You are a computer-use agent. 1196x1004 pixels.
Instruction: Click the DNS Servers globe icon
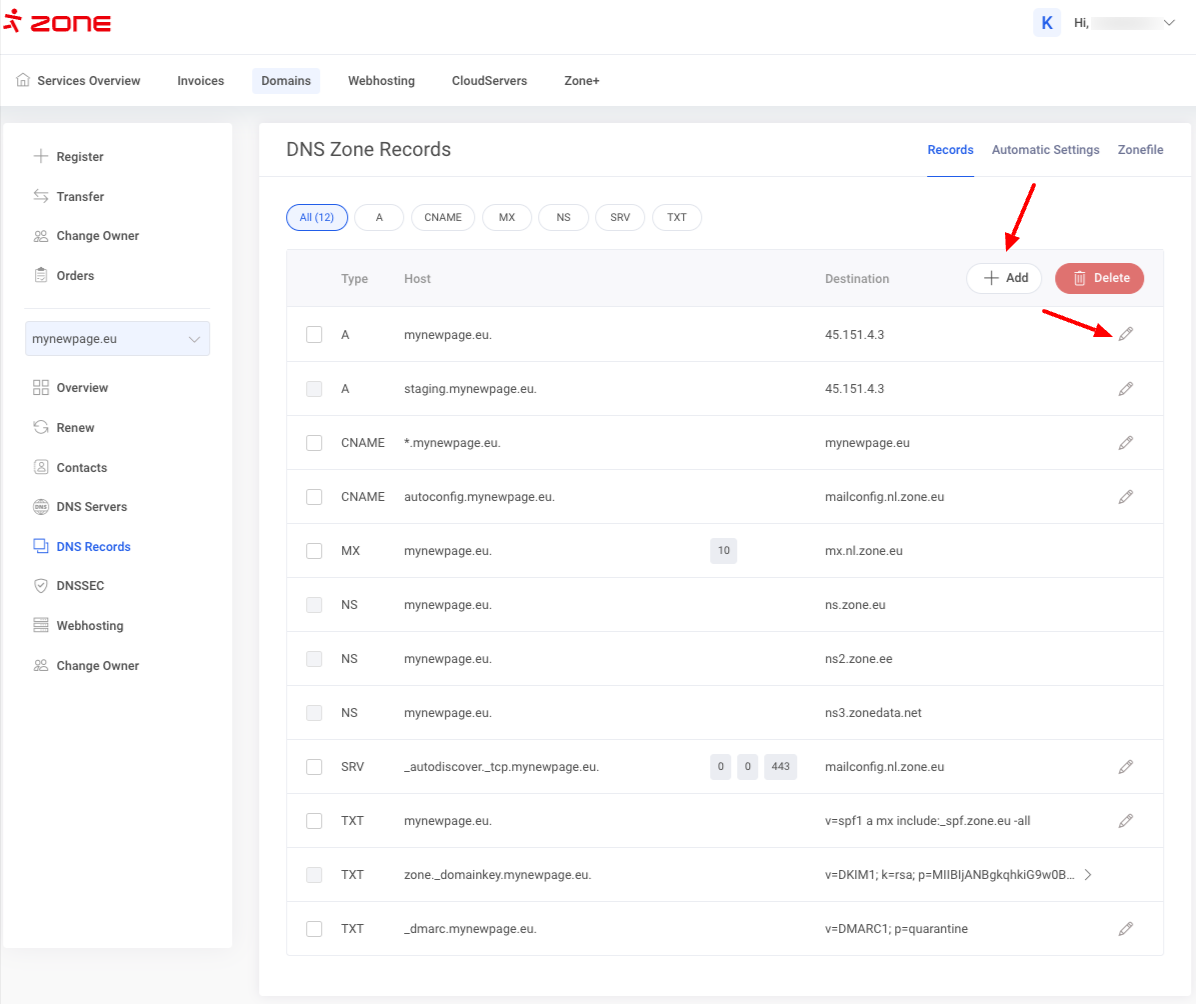41,507
